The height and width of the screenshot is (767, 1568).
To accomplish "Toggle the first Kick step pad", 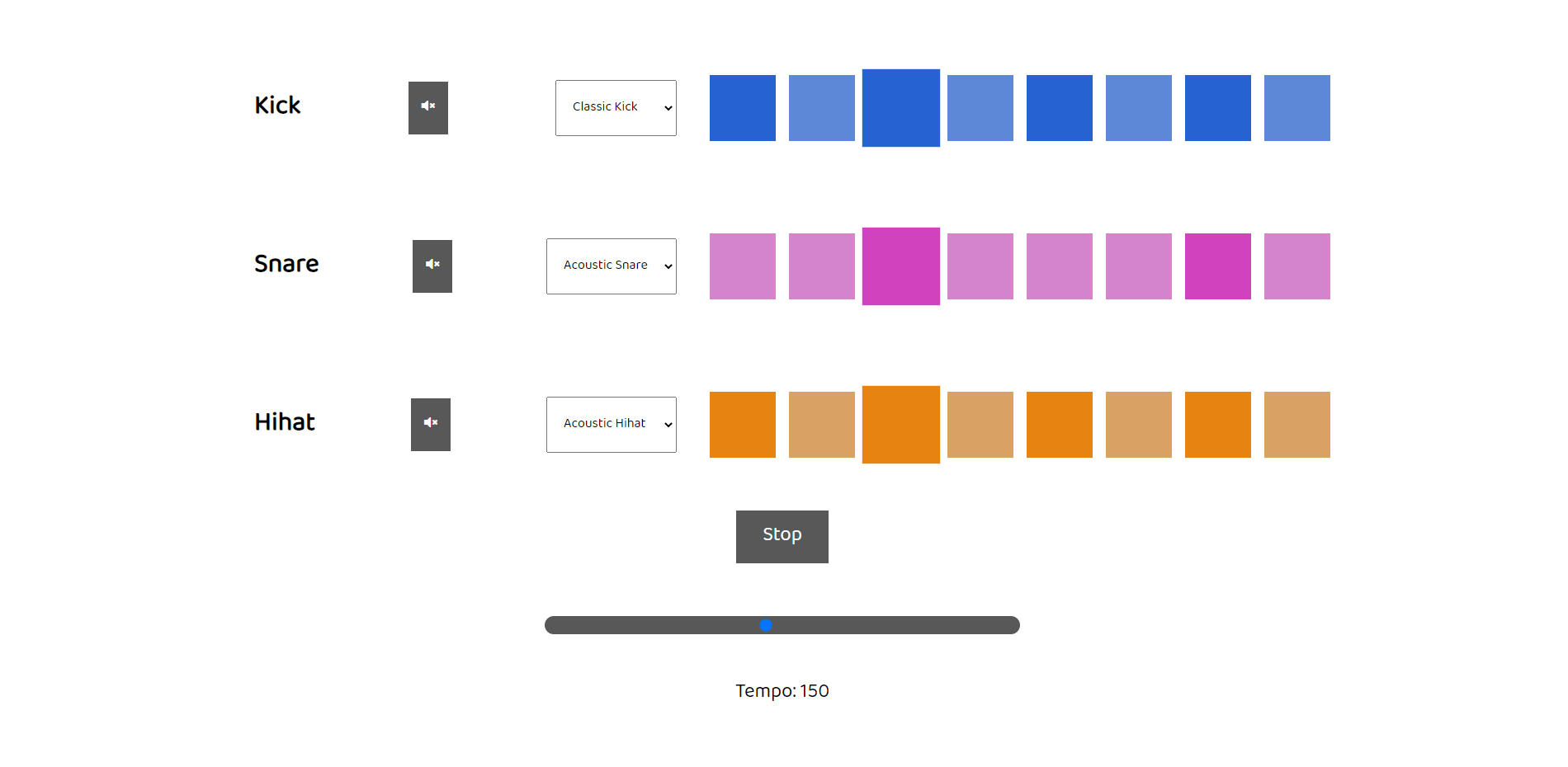I will coord(743,108).
